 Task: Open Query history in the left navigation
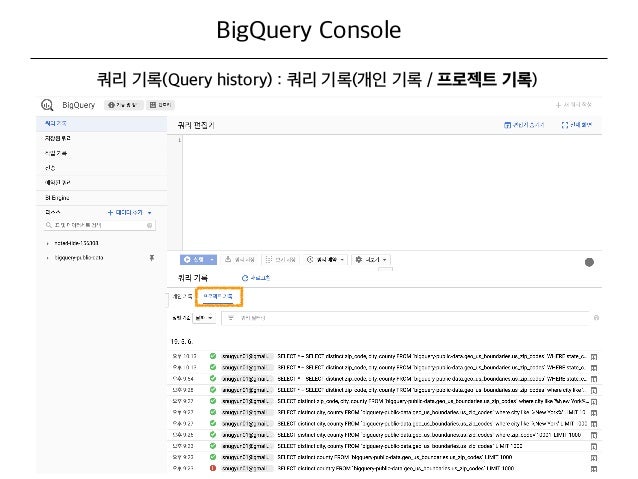(x=101, y=123)
